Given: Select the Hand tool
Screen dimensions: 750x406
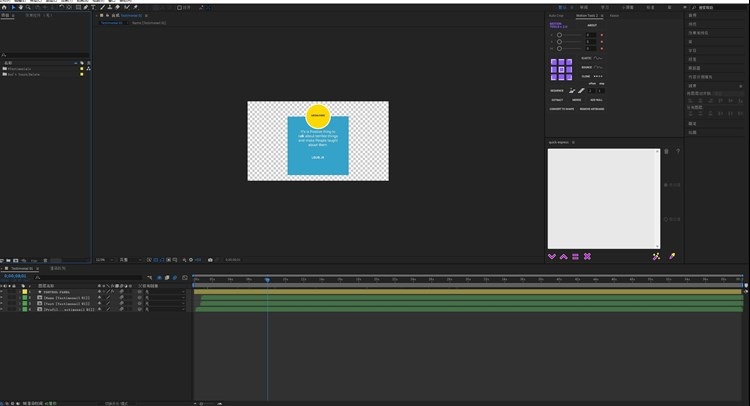Looking at the screenshot, I should [21, 8].
